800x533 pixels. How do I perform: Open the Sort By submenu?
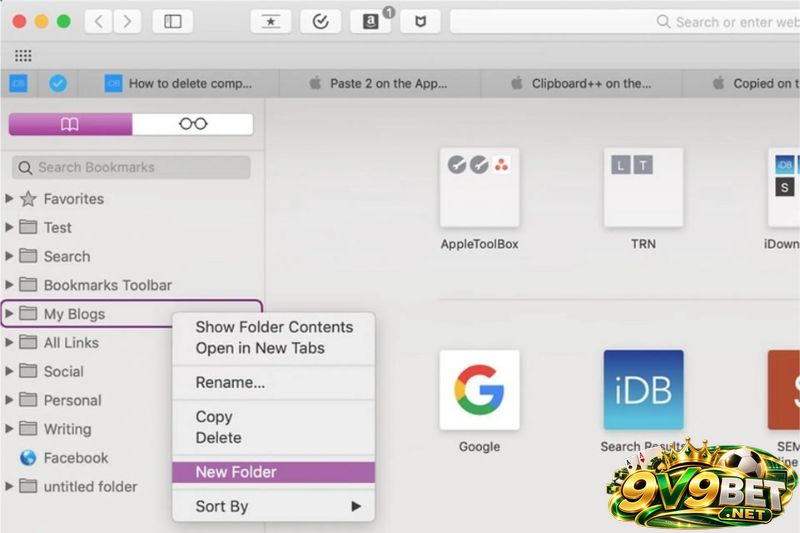(x=274, y=506)
